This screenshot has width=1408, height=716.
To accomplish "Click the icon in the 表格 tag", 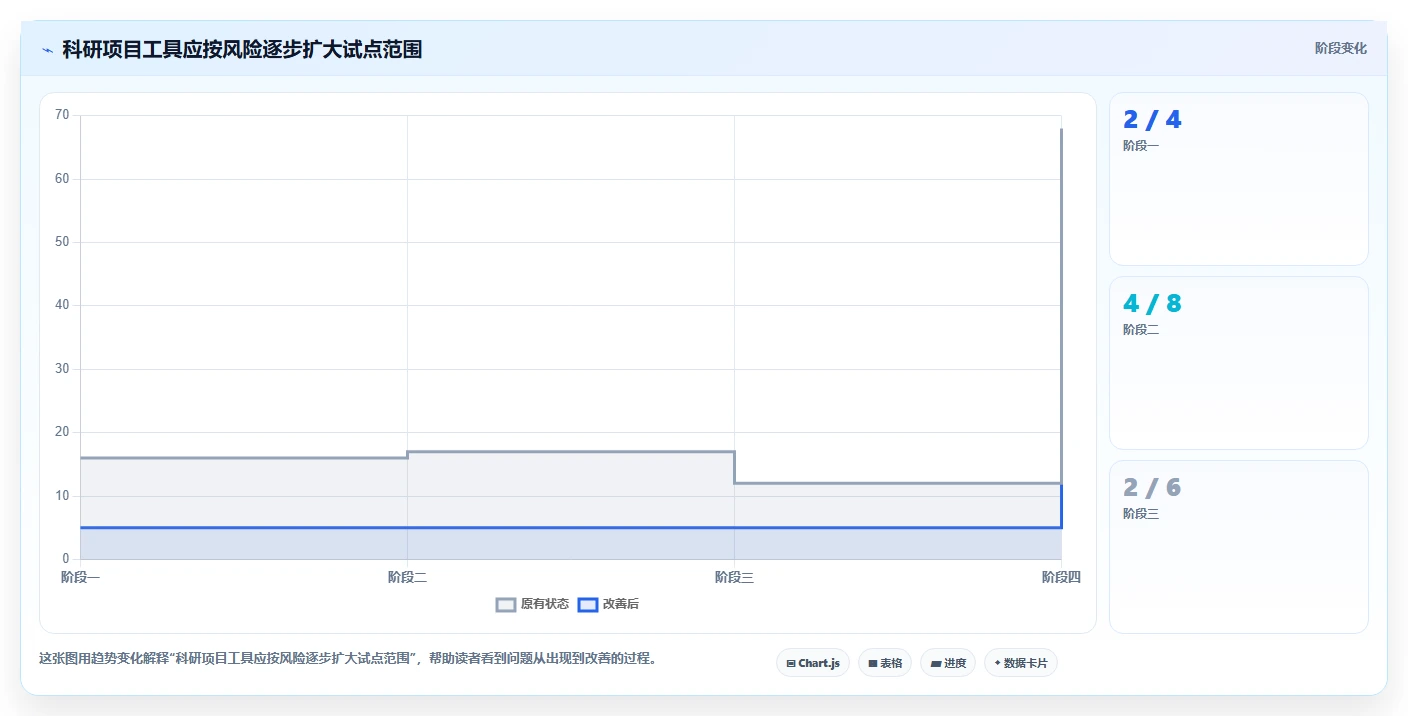I will click(872, 663).
